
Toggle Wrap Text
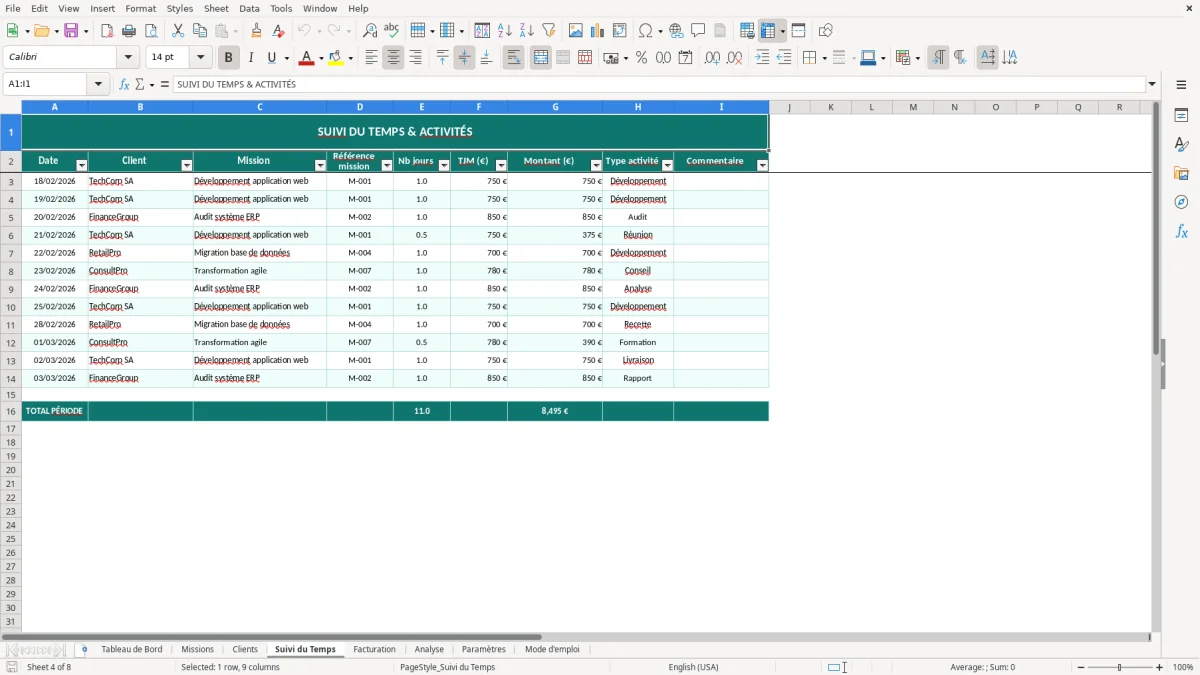click(513, 58)
